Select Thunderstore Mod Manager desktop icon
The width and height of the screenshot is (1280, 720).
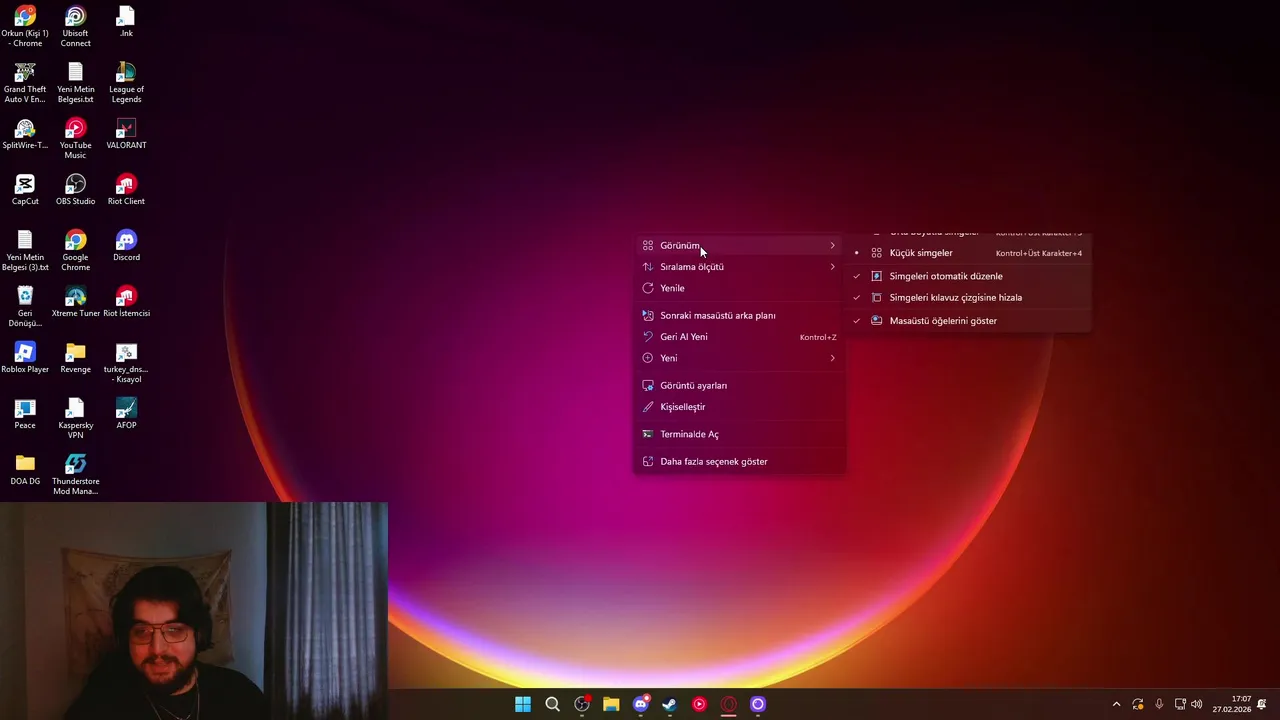[x=75, y=475]
